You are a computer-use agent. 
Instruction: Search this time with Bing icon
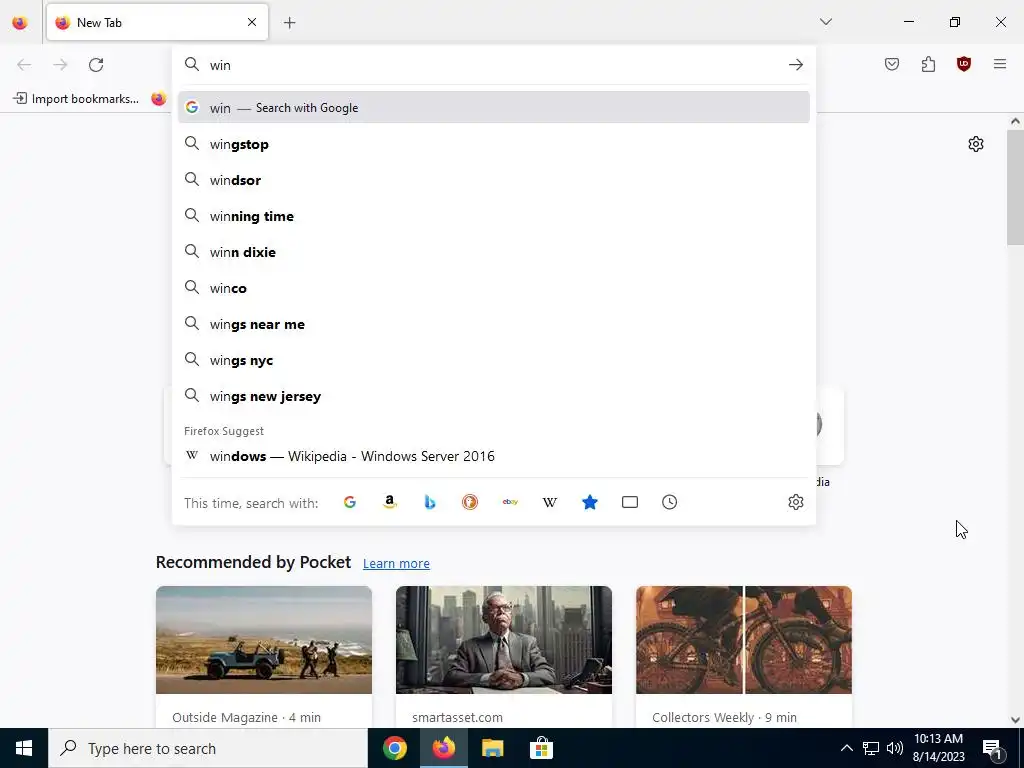430,502
